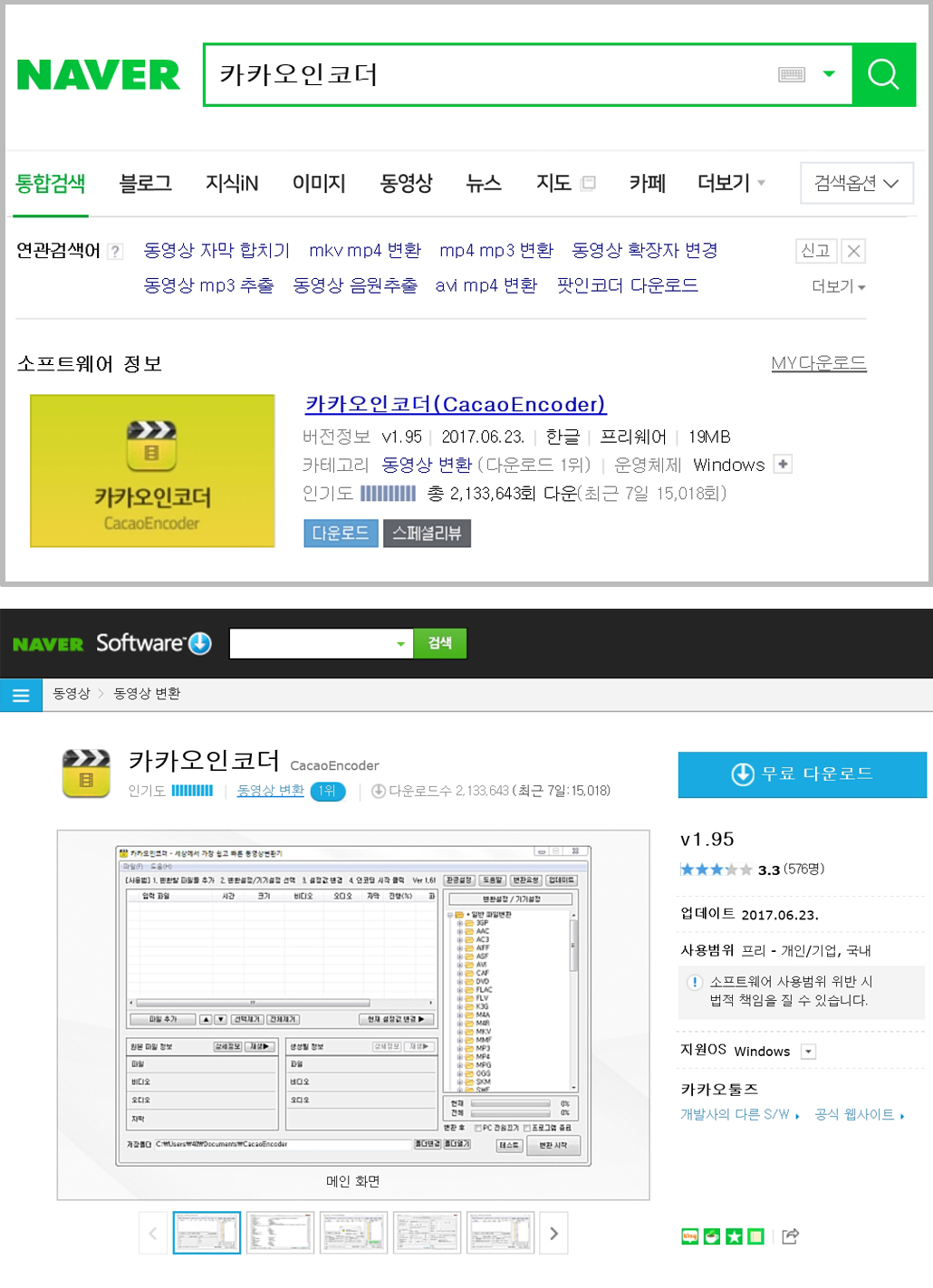The height and width of the screenshot is (1288, 933).
Task: Open the on-screen keyboard icon in search box
Action: pyautogui.click(x=792, y=74)
